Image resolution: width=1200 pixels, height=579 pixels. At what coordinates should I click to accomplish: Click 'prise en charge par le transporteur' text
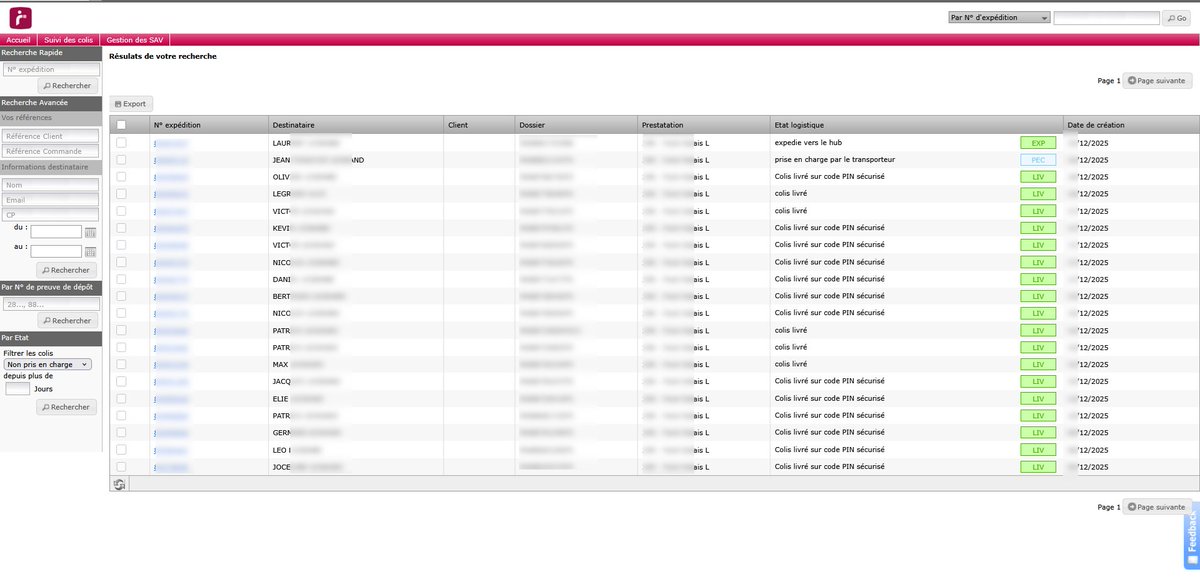tap(834, 160)
